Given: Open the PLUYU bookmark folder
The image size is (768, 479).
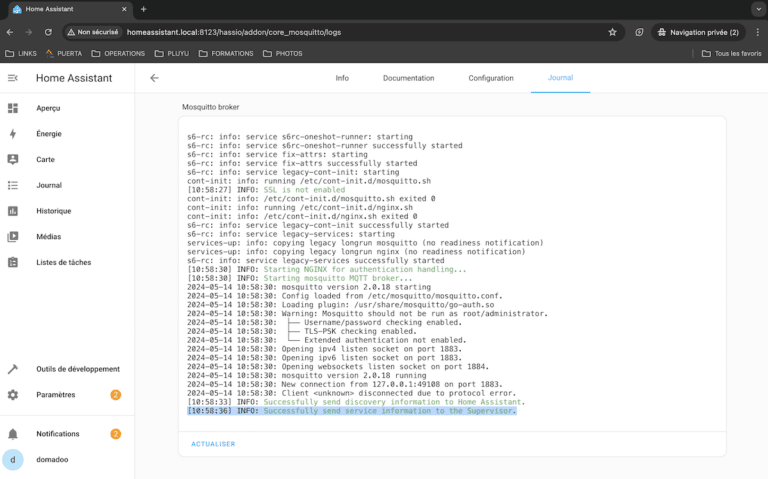Looking at the screenshot, I should pyautogui.click(x=172, y=53).
